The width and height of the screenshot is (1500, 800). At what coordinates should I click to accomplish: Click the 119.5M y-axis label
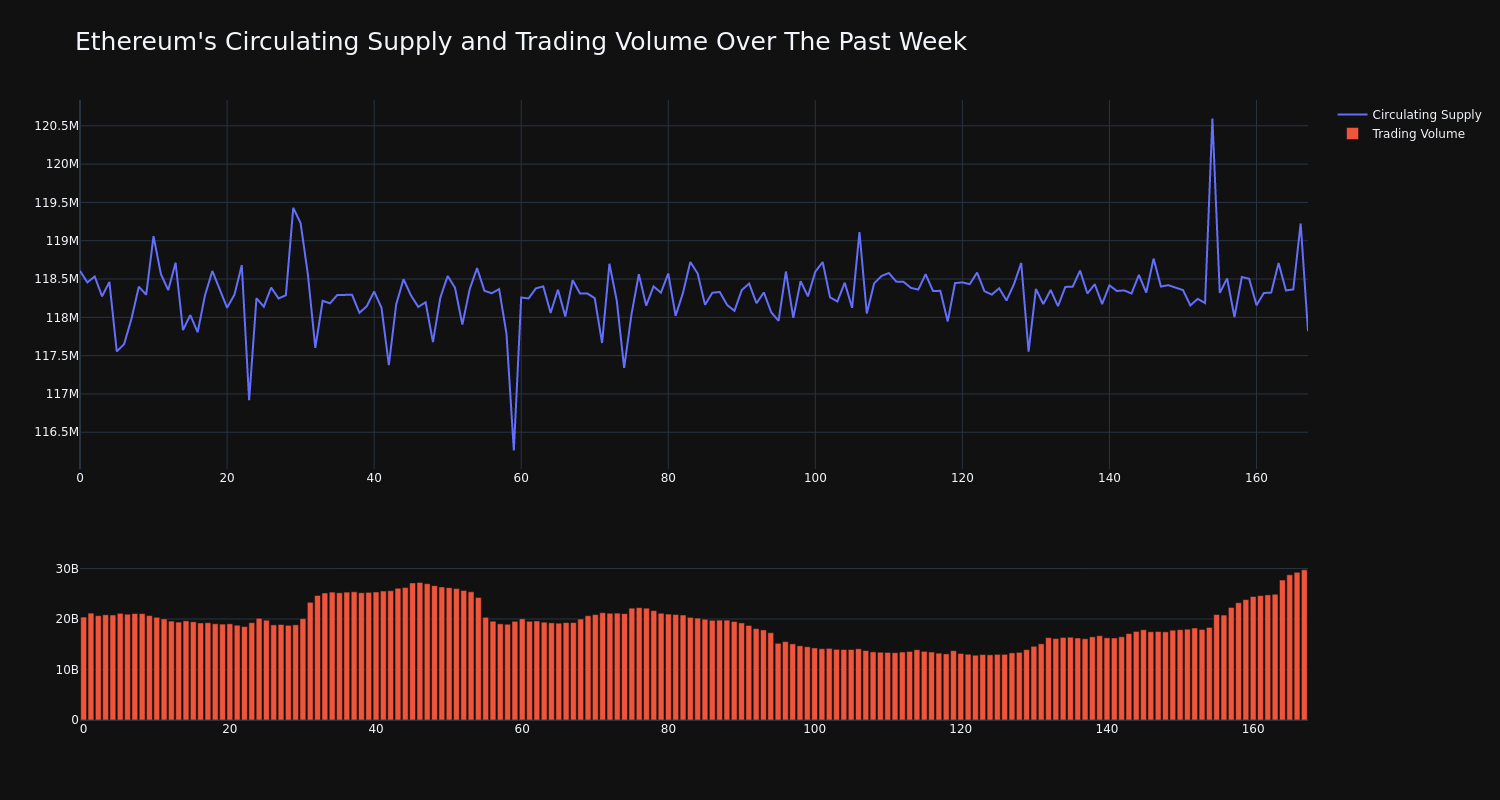click(56, 203)
